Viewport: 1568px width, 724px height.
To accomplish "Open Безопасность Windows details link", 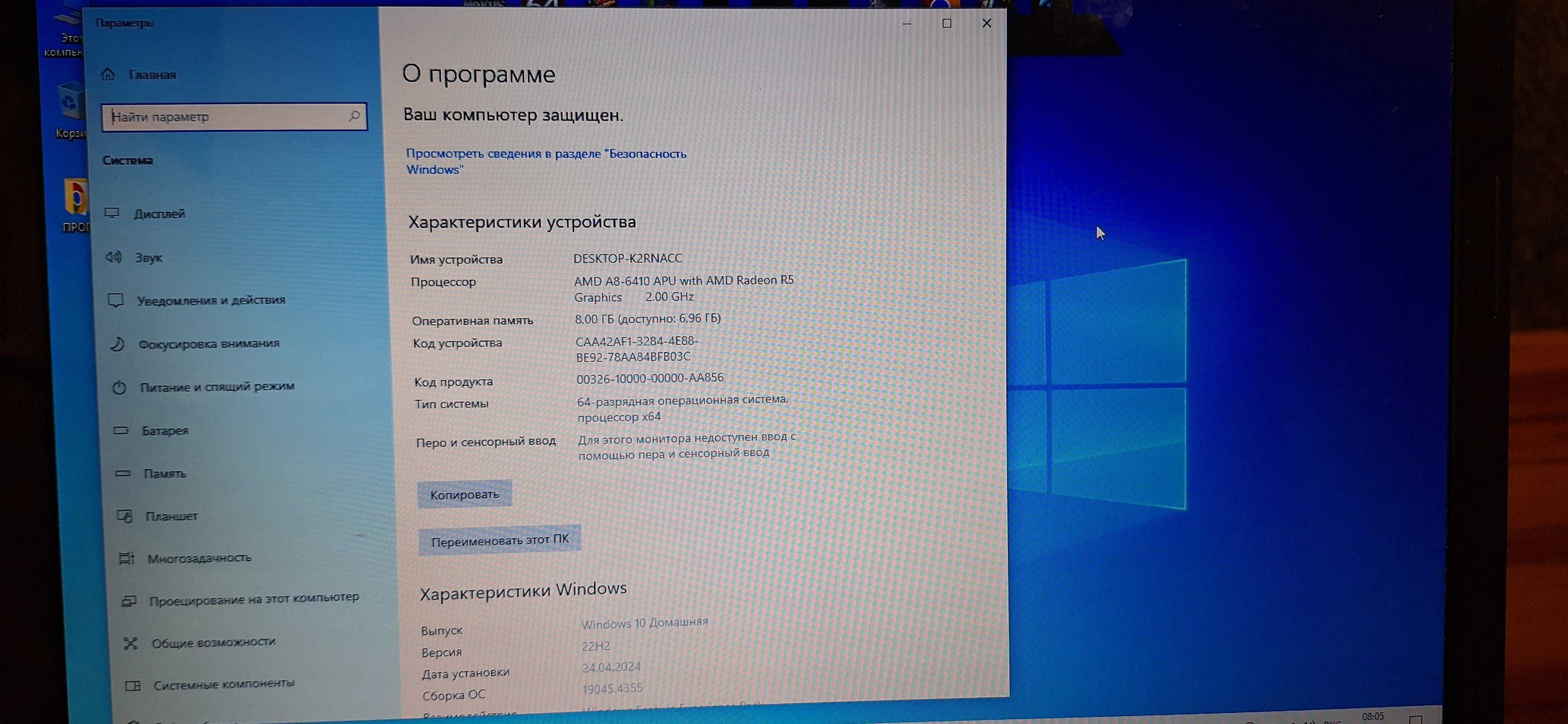I will [x=546, y=161].
